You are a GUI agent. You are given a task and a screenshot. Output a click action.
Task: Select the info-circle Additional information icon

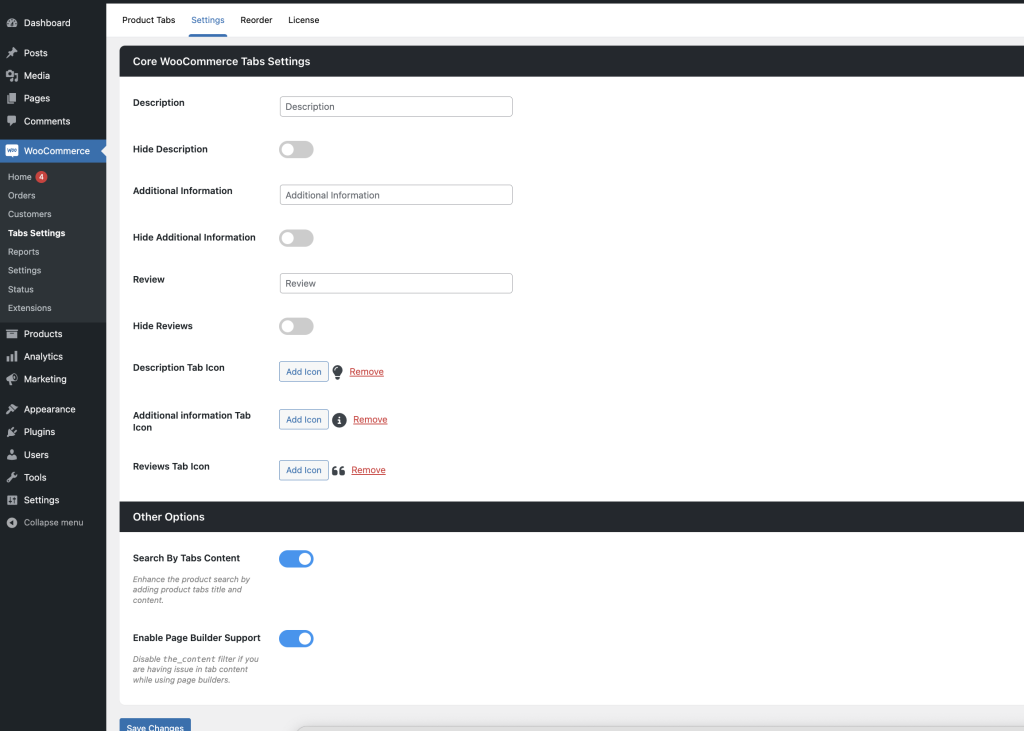(x=339, y=419)
